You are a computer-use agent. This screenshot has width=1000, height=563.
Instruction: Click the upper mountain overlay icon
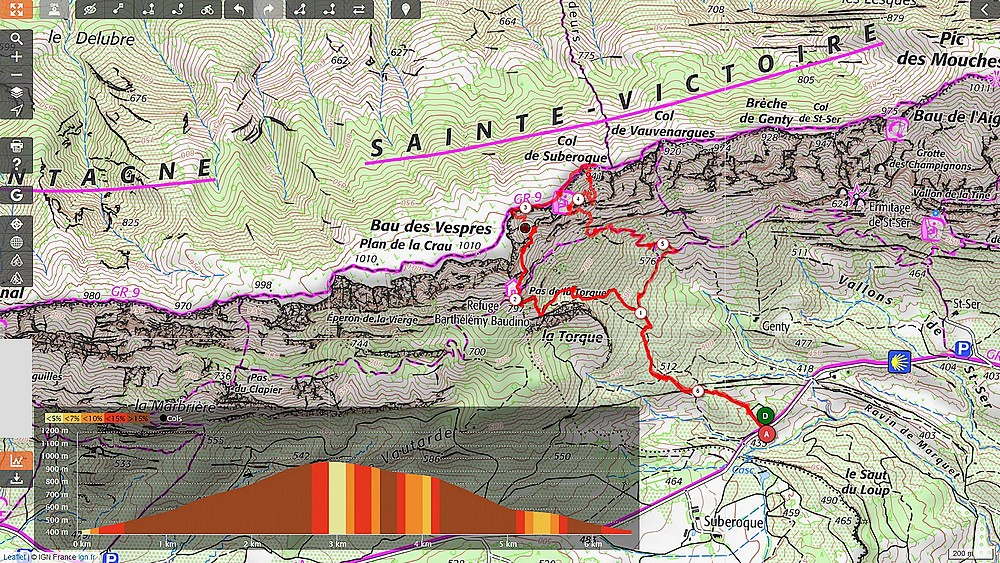[16, 260]
